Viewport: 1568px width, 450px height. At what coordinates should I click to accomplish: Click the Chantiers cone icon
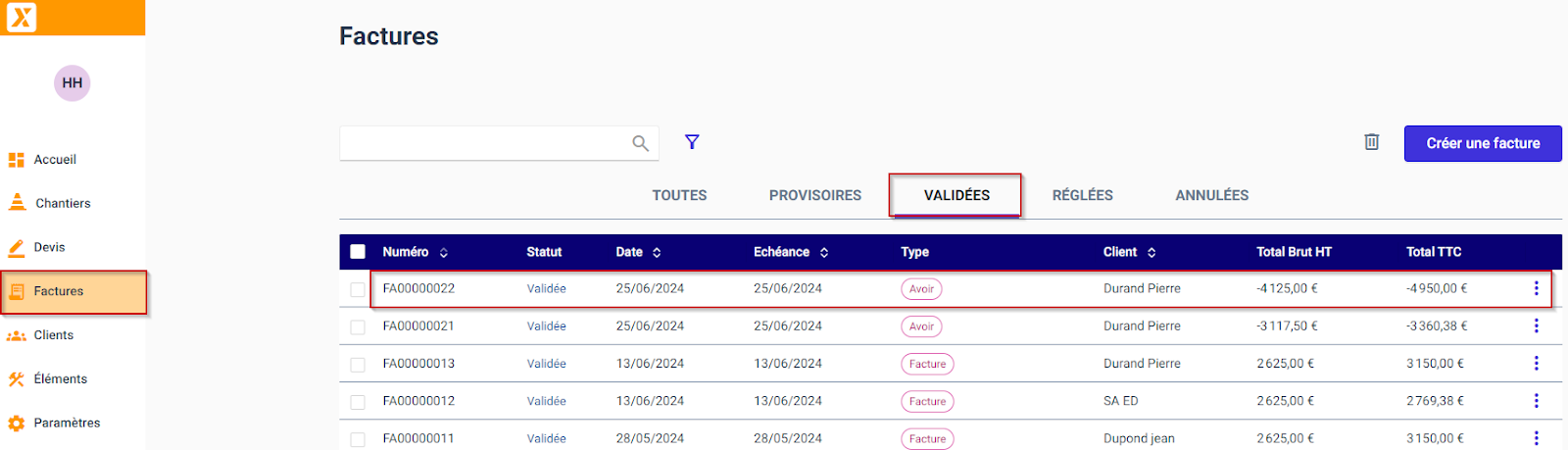coord(18,203)
